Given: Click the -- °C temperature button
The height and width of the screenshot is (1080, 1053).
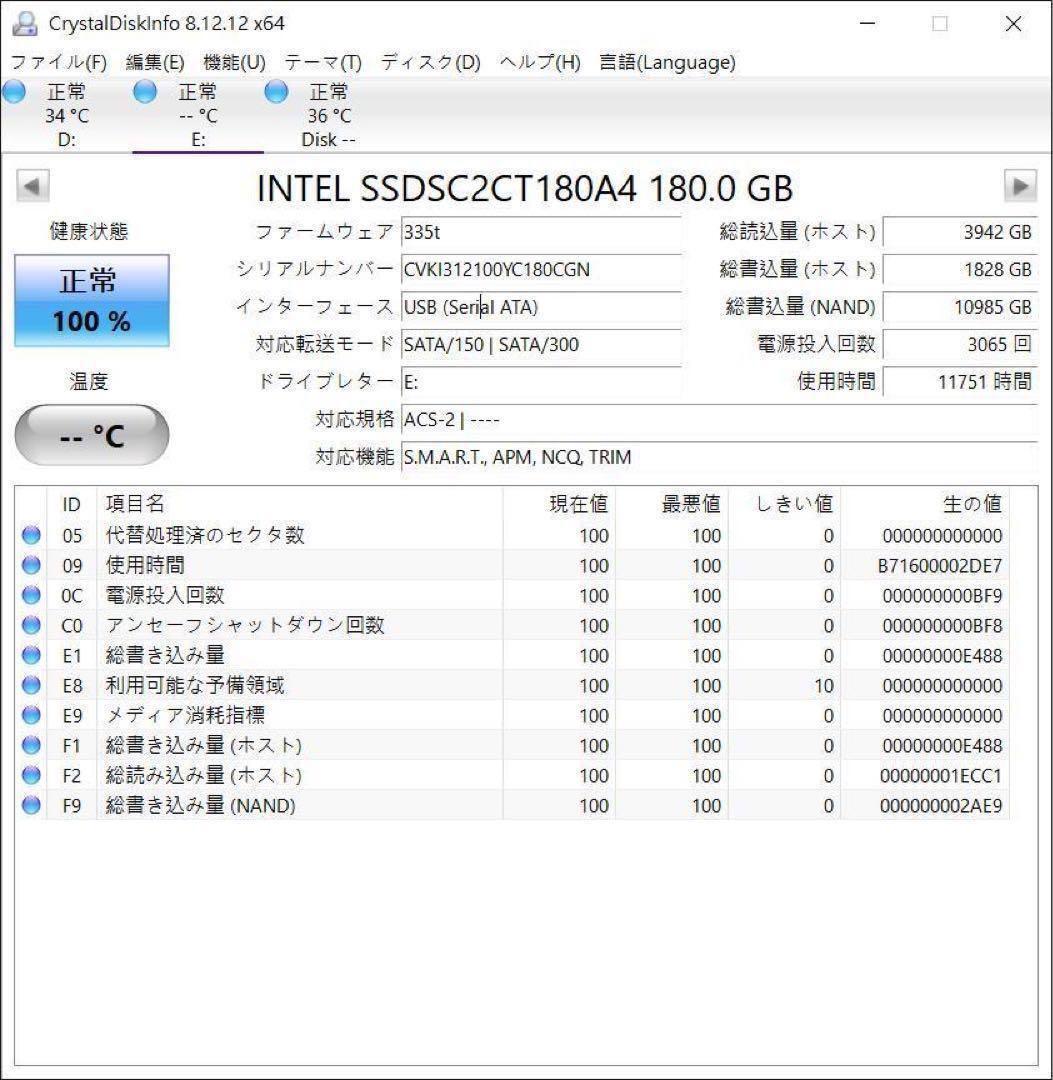Looking at the screenshot, I should pyautogui.click(x=91, y=434).
